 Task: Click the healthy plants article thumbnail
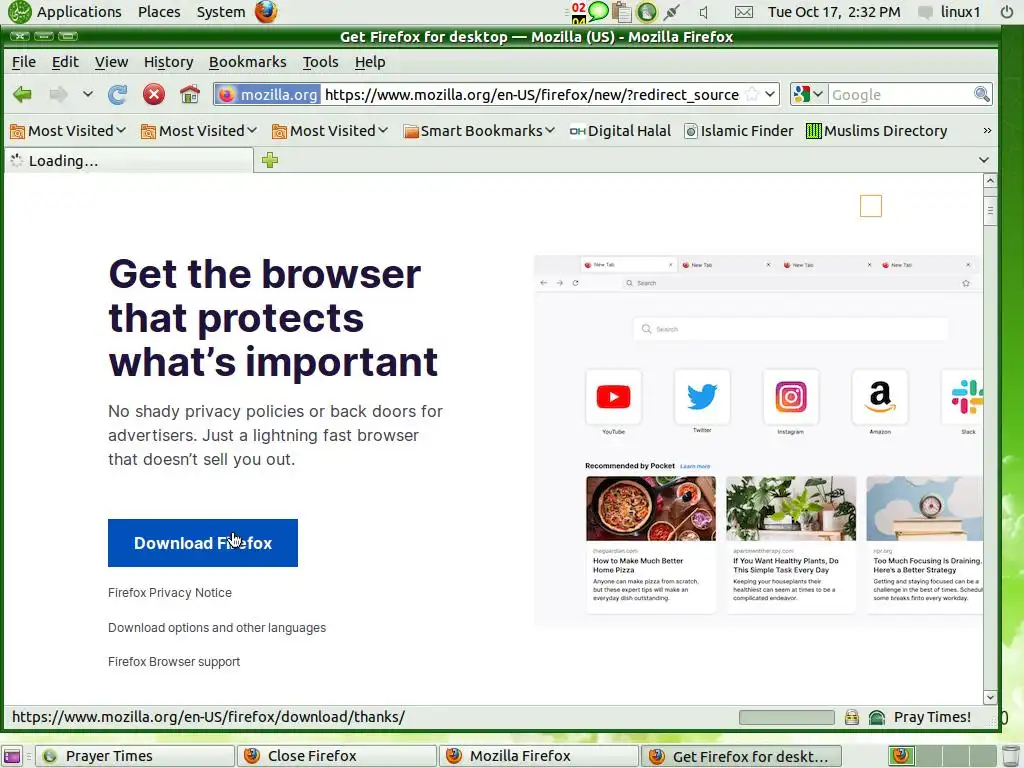coord(791,509)
